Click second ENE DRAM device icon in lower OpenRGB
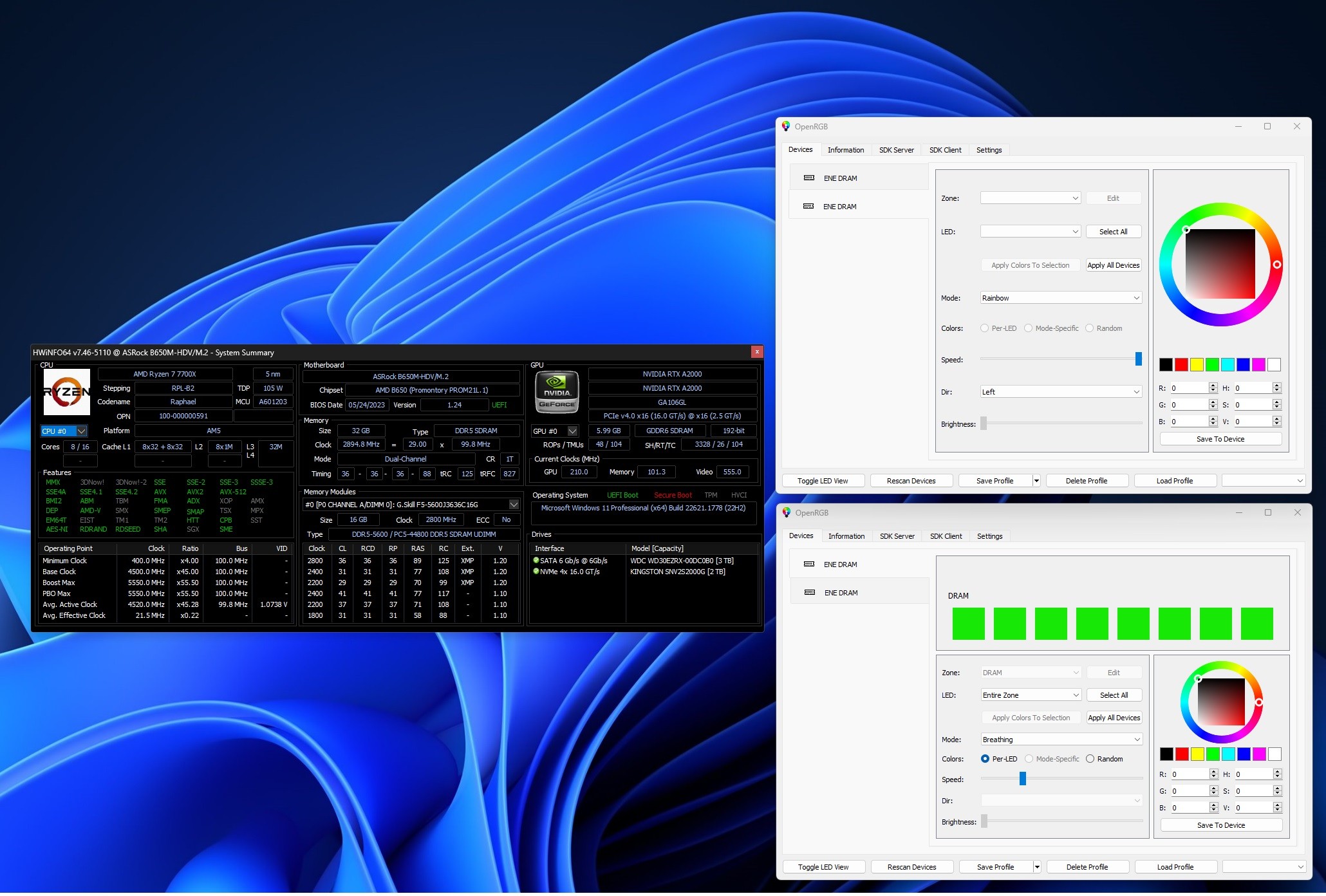 coord(810,592)
